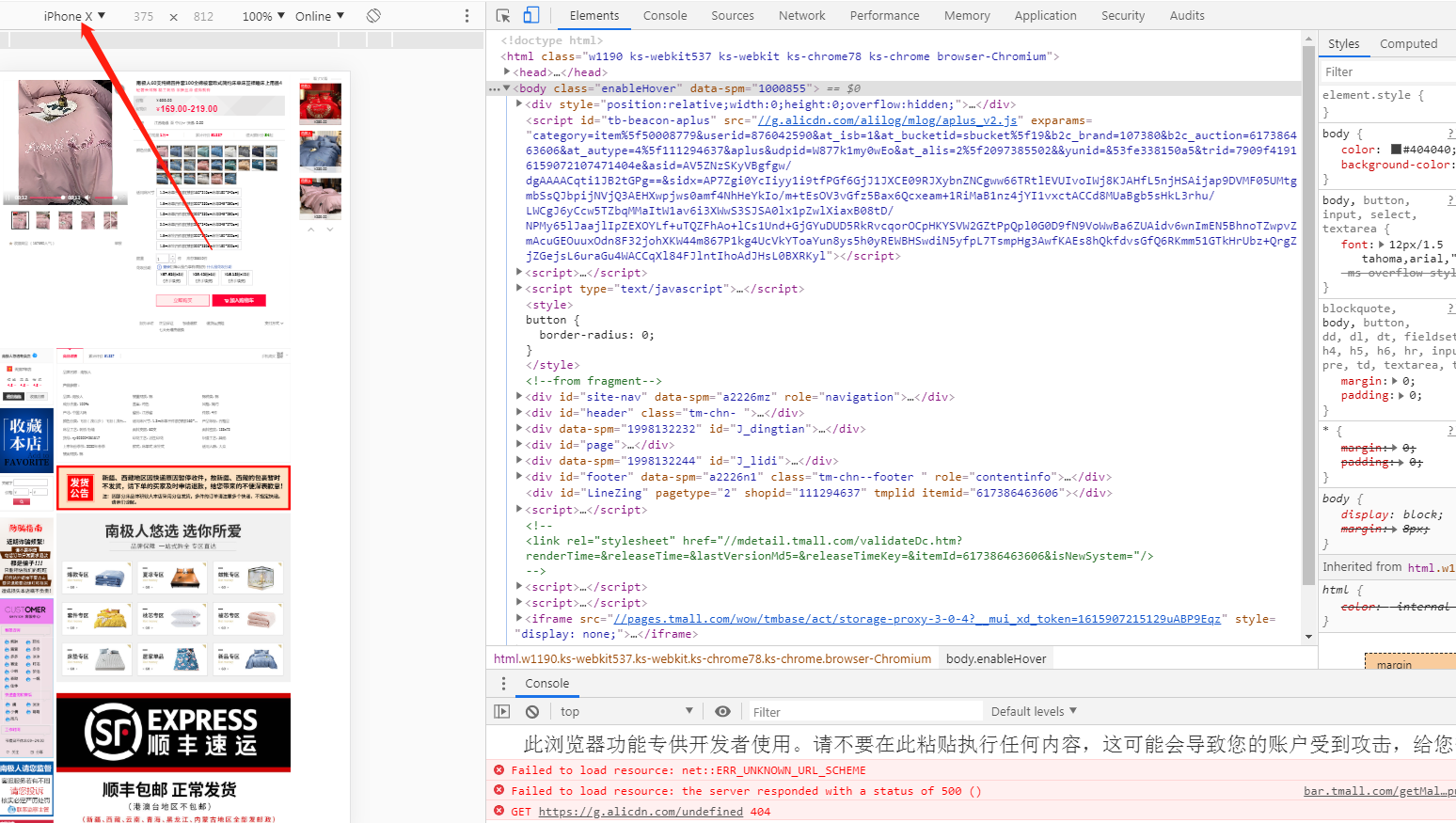
Task: Click the html.w1190 inherited selector link
Action: (x=1431, y=568)
